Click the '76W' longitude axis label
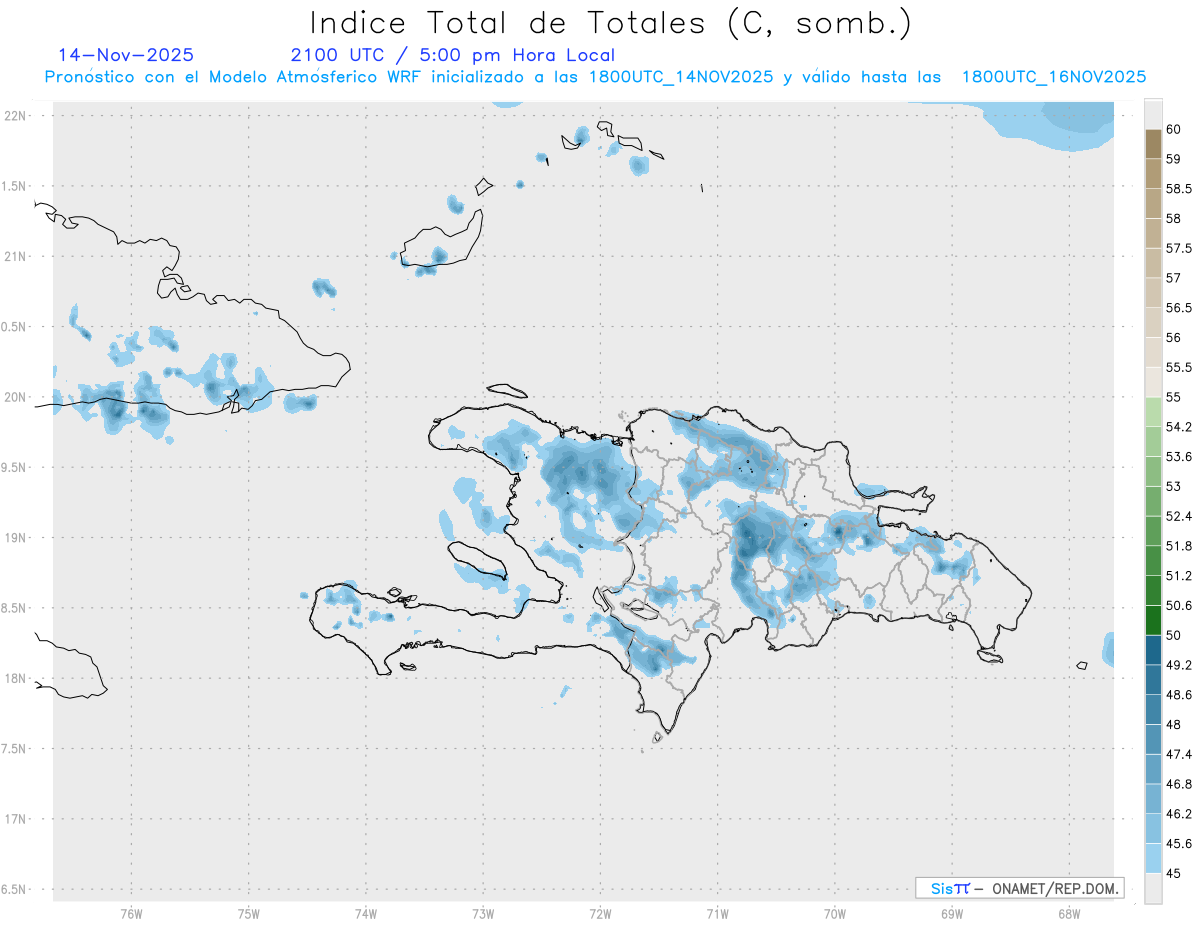This screenshot has width=1200, height=927. tap(131, 914)
